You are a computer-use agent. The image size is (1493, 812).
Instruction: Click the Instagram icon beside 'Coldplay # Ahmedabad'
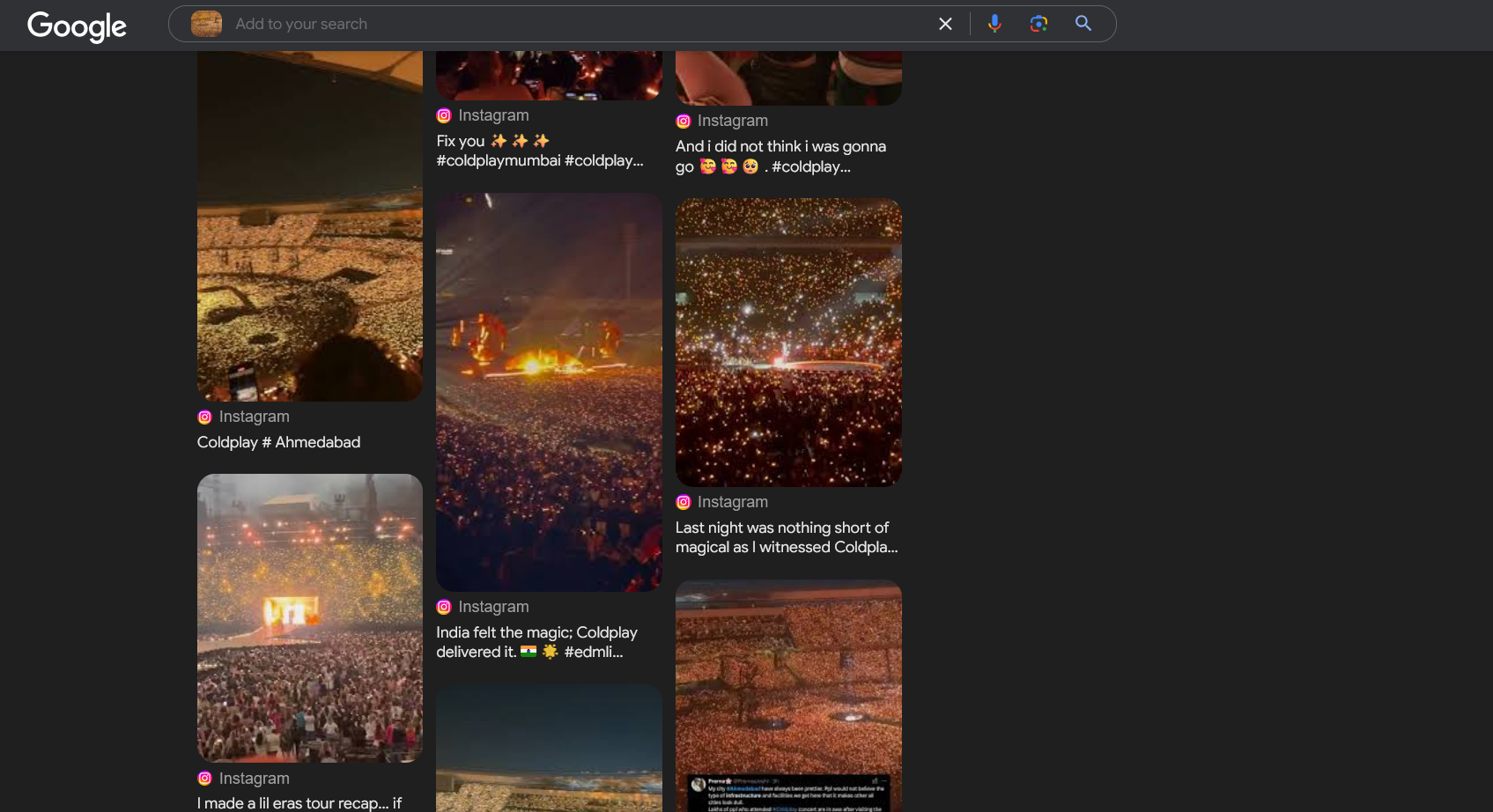click(x=204, y=417)
